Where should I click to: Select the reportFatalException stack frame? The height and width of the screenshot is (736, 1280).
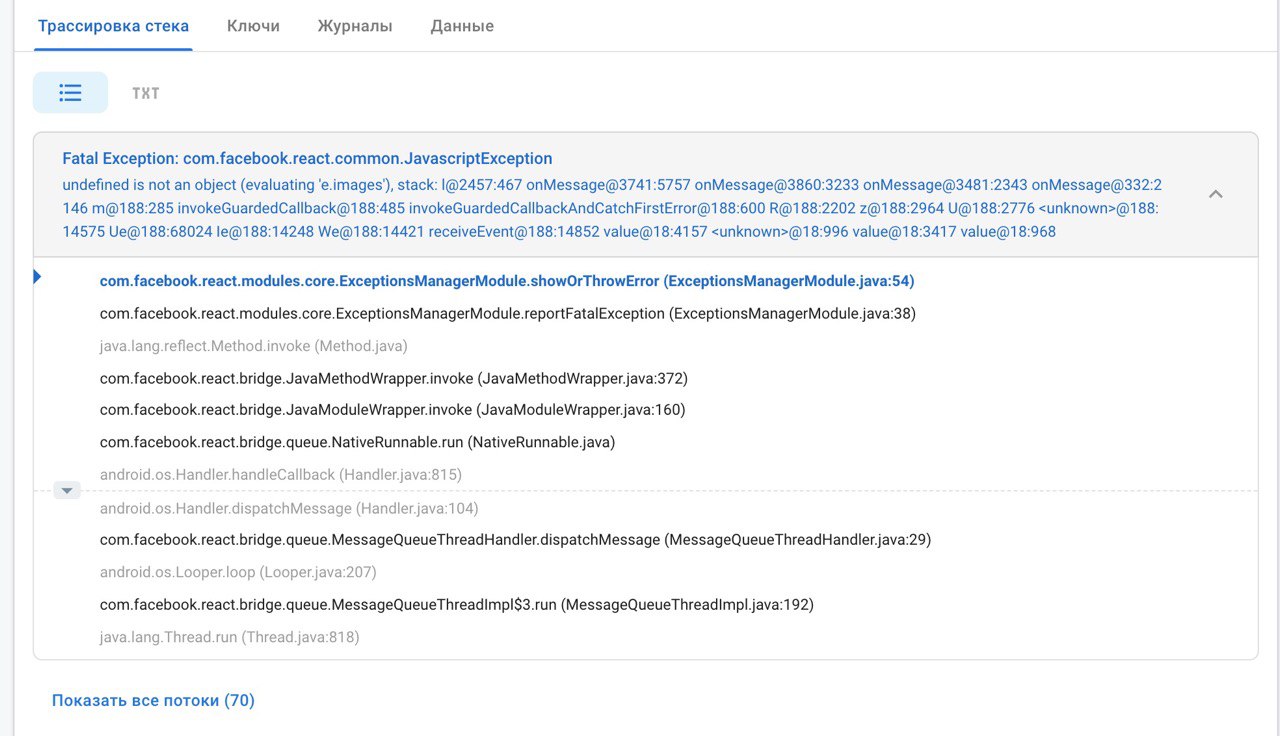pyautogui.click(x=508, y=313)
